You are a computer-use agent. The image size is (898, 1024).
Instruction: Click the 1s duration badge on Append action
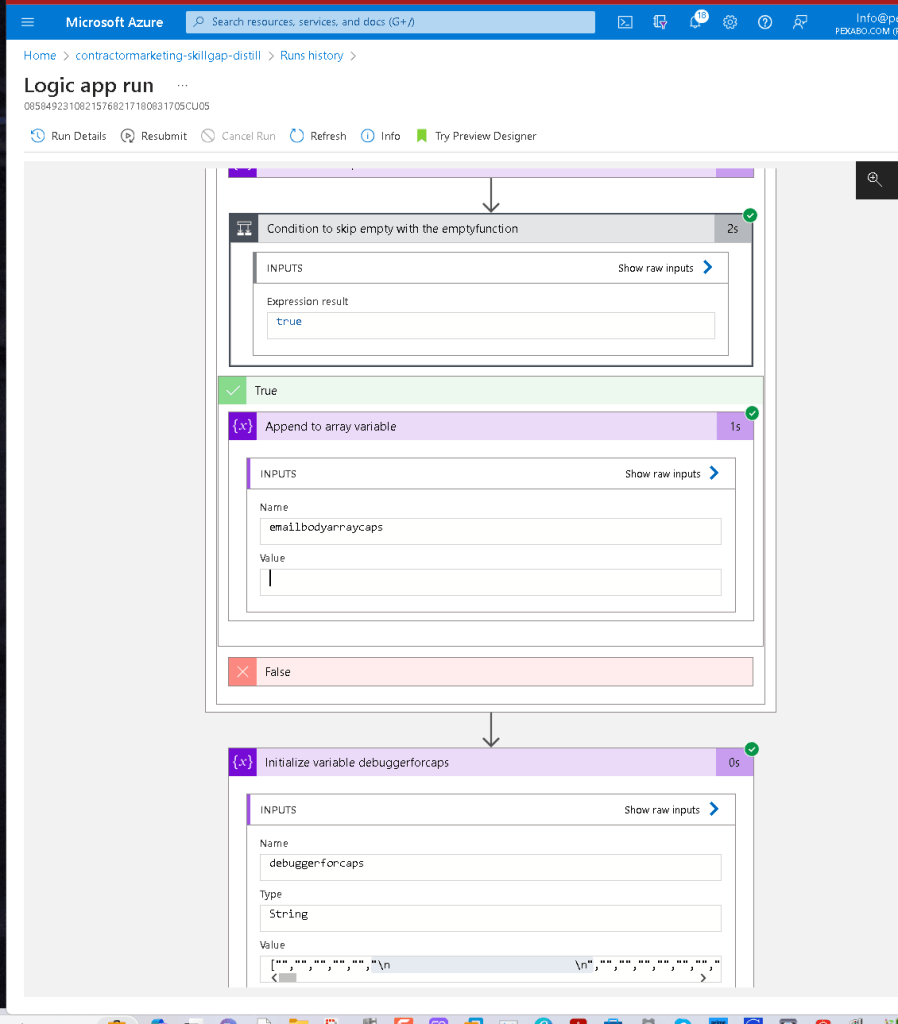735,426
